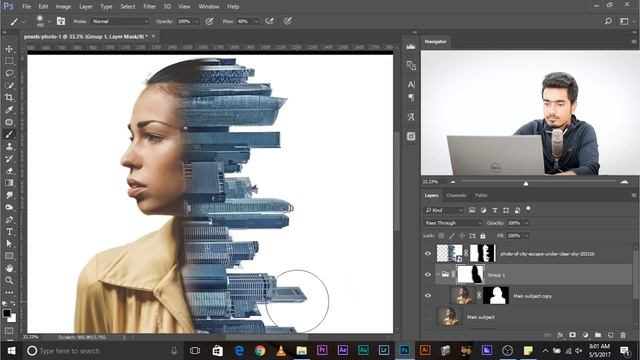Open the brush Opacity dropdown arrow
Viewport: 640px width, 360px height.
196,21
